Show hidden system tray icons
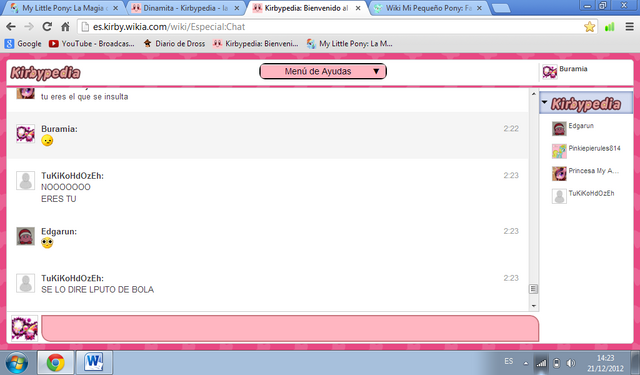Viewport: 640px width, 375px height. point(525,363)
